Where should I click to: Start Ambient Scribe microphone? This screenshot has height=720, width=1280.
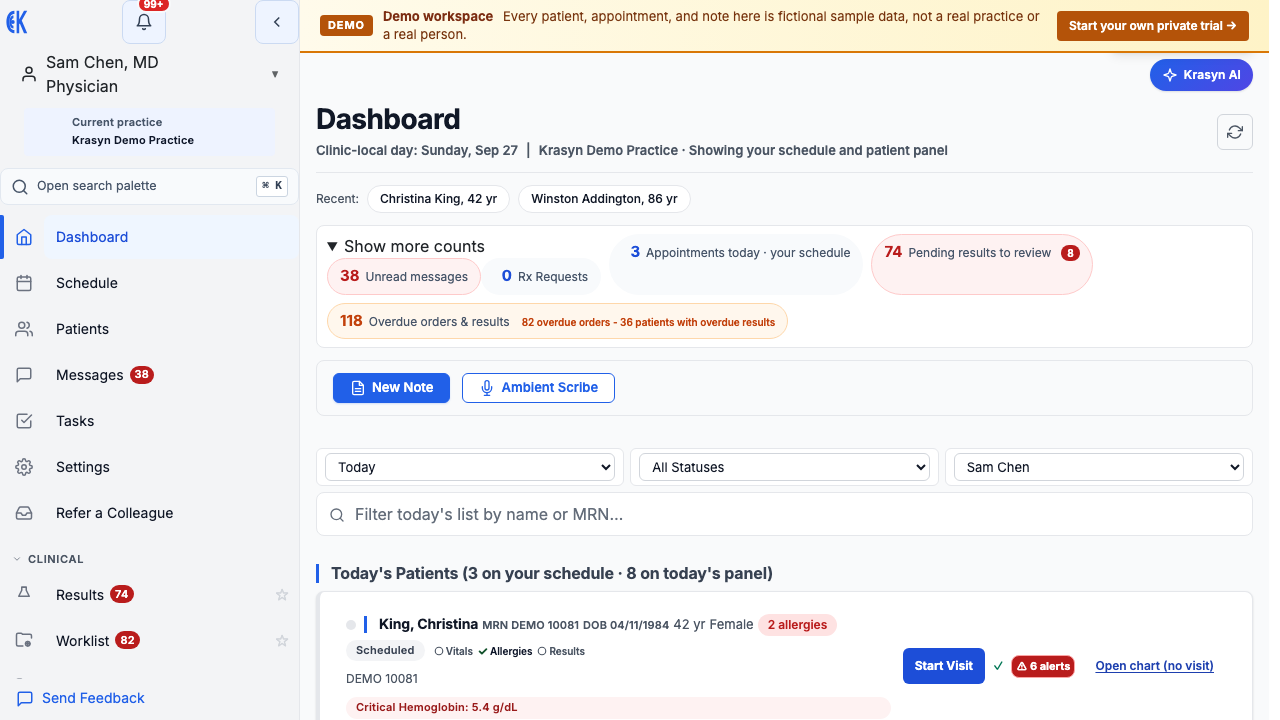pos(538,388)
